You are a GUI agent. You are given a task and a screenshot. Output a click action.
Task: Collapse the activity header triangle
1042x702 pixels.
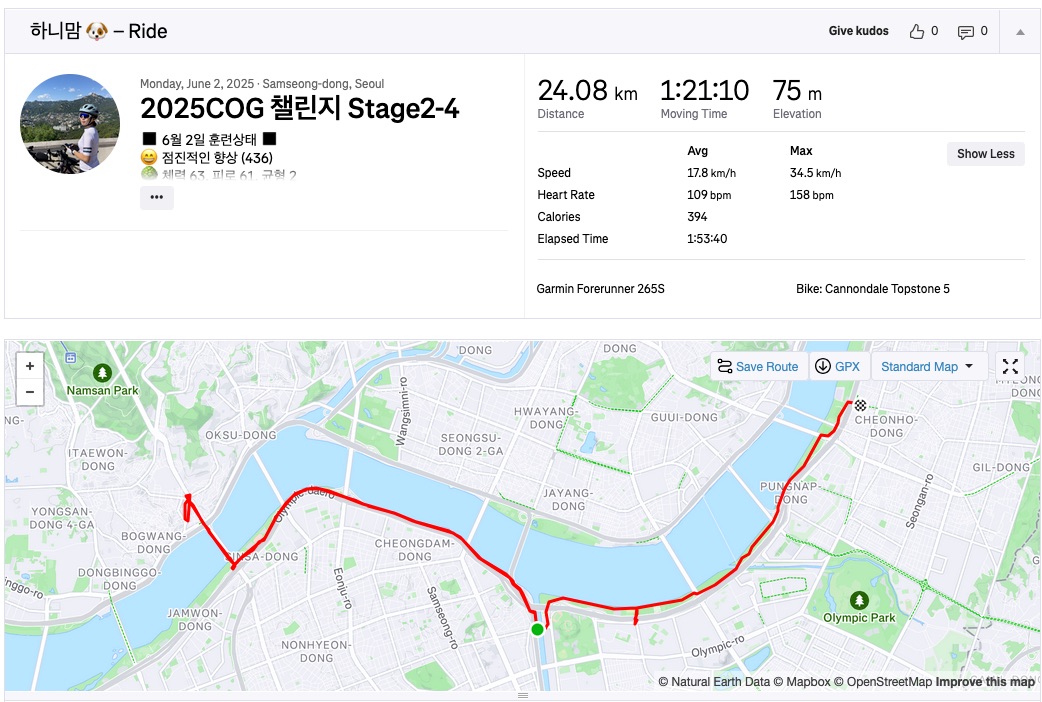(1020, 32)
